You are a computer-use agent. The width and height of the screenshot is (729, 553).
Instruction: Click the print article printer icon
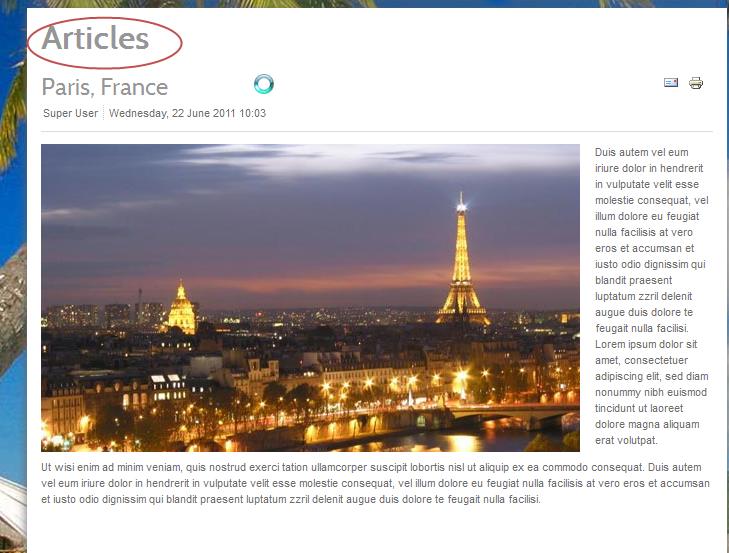point(696,83)
